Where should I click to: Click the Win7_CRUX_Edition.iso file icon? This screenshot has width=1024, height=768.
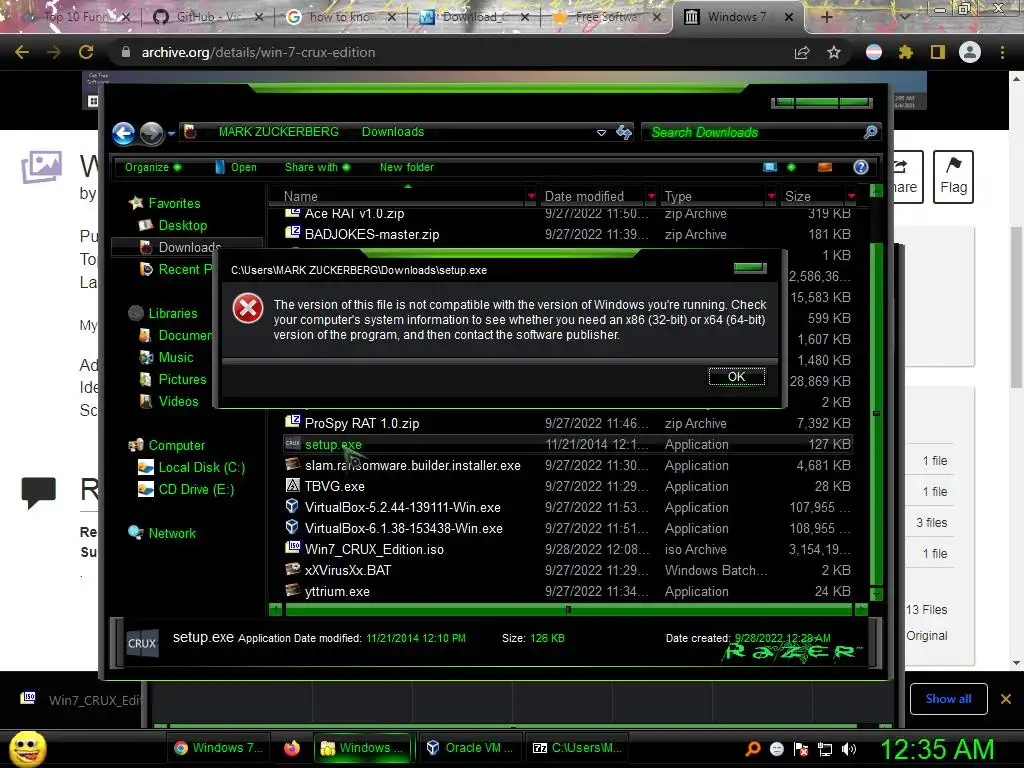click(x=293, y=549)
